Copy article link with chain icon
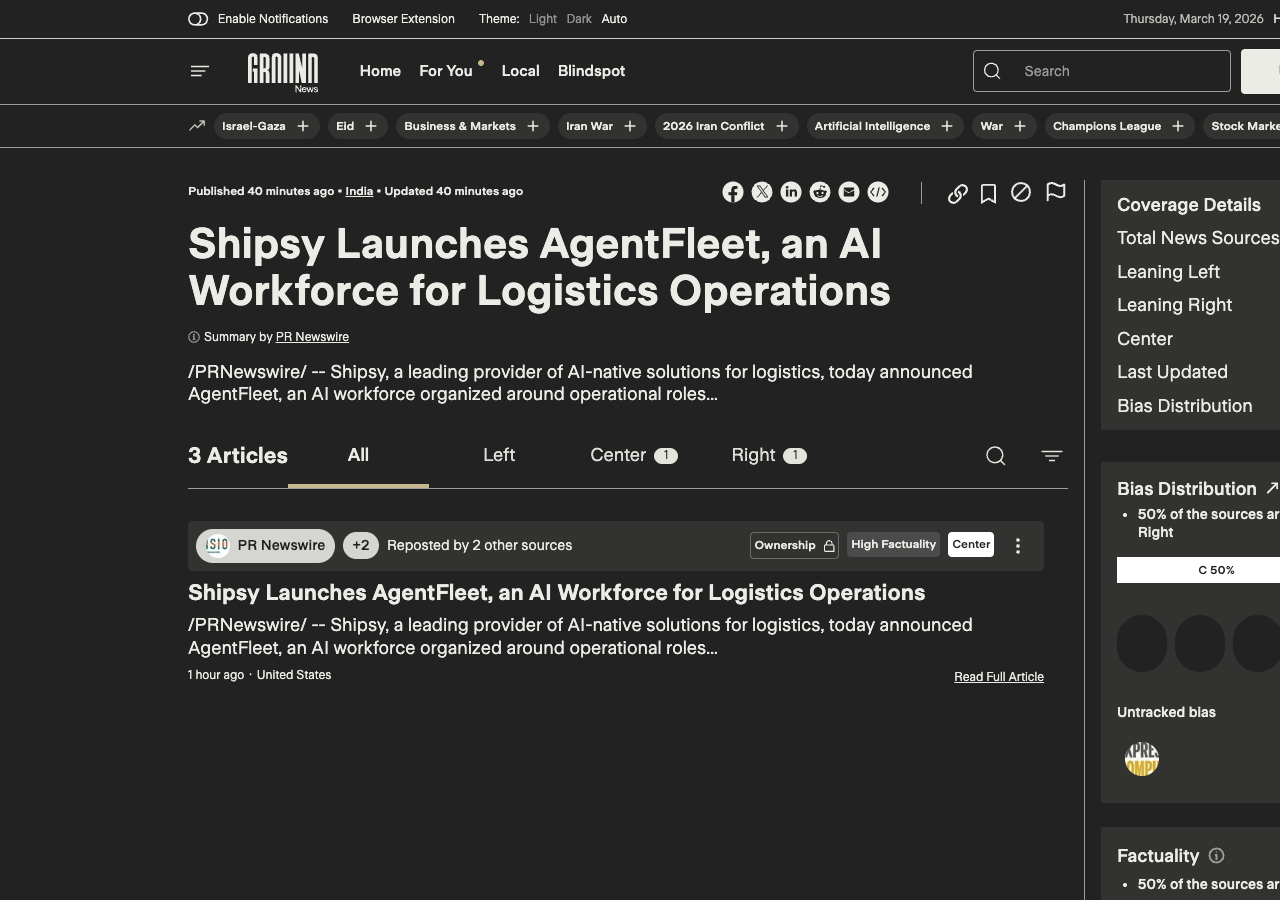The width and height of the screenshot is (1280, 900). click(957, 193)
